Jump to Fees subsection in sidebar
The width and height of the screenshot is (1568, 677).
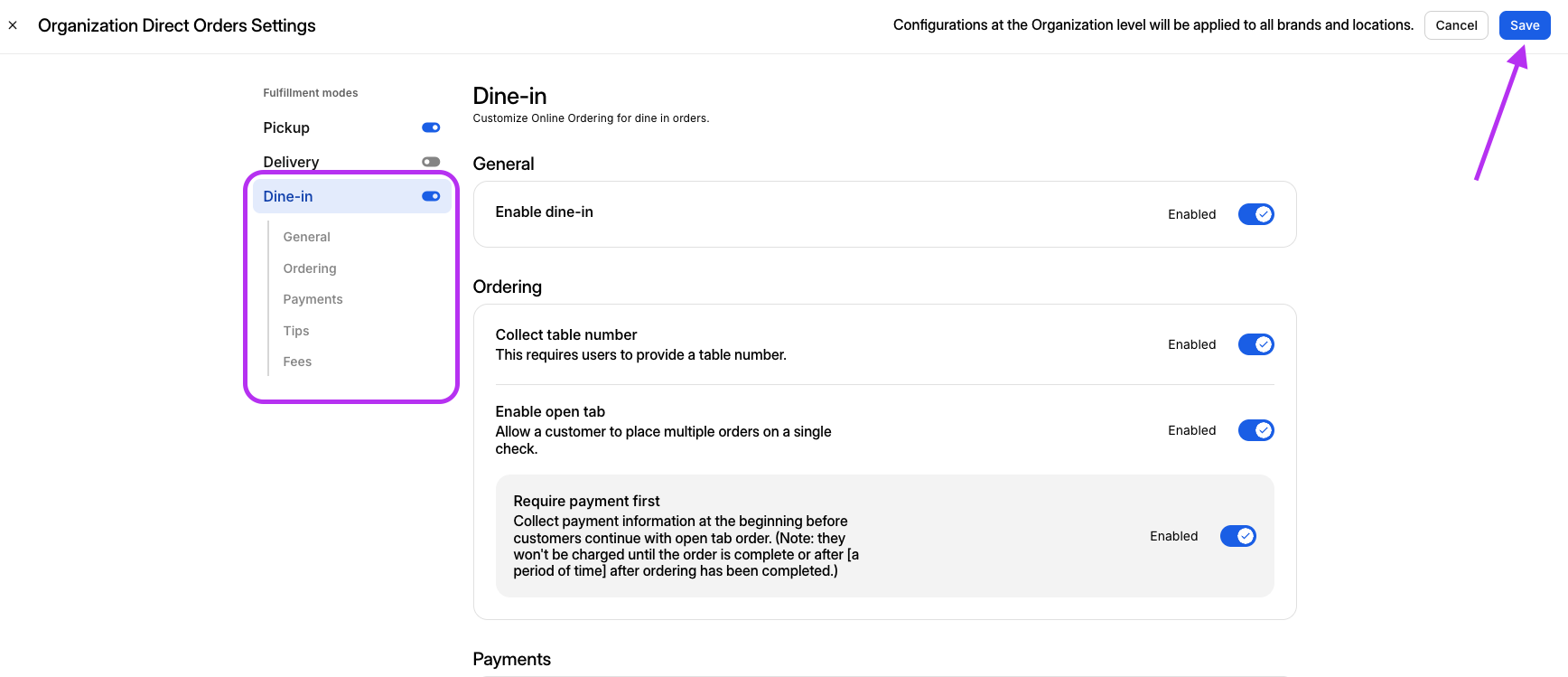pos(297,362)
